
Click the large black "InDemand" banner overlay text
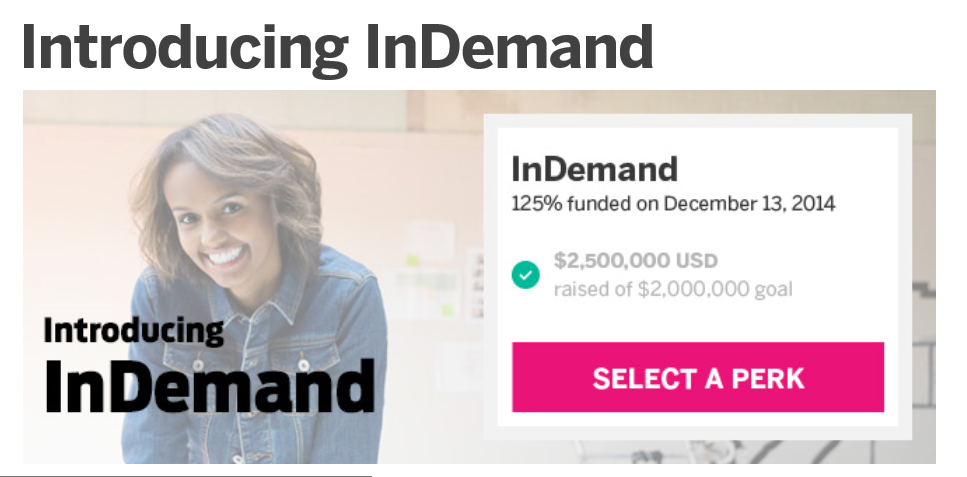pos(210,384)
